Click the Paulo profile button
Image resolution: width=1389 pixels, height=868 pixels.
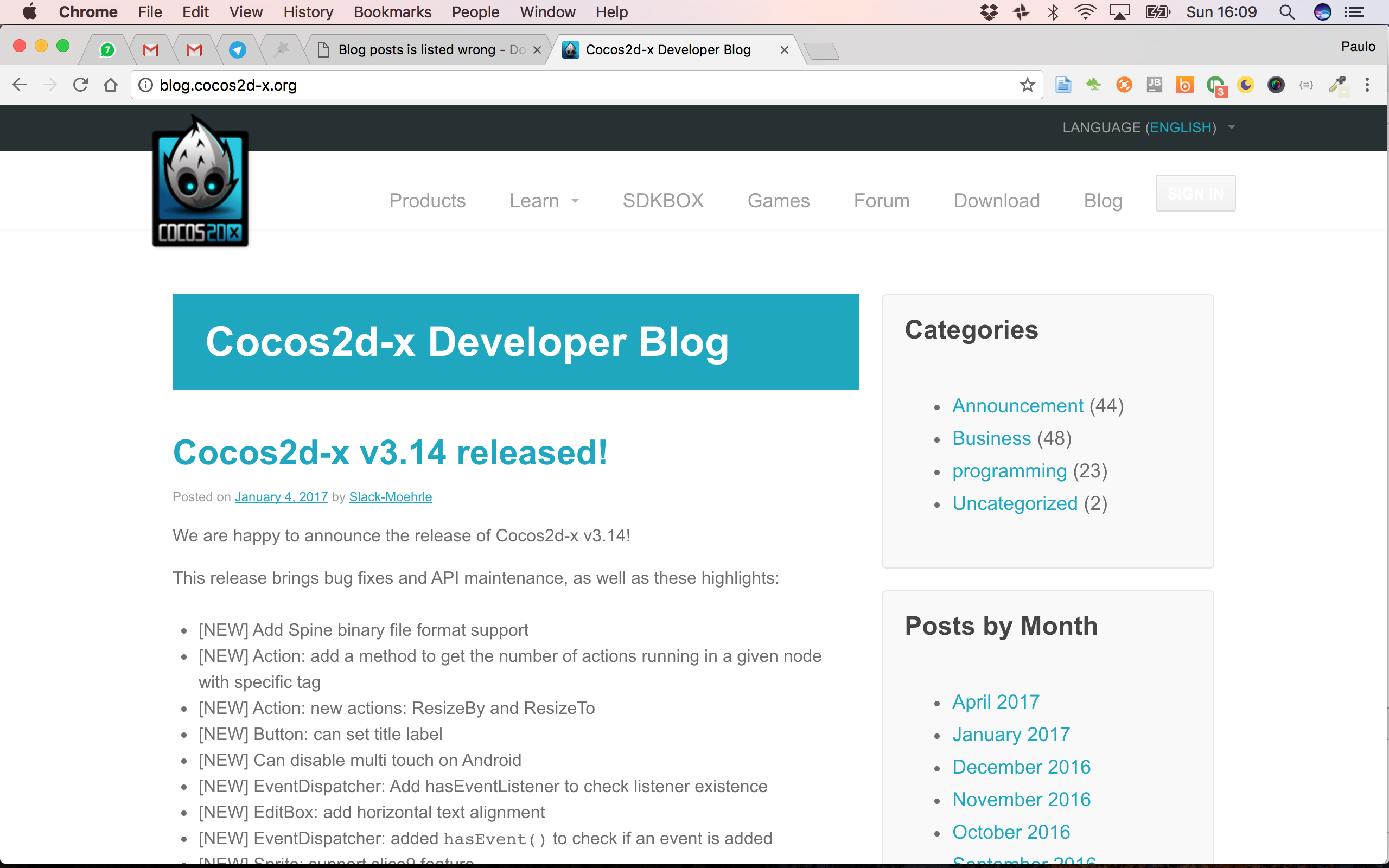(1358, 47)
